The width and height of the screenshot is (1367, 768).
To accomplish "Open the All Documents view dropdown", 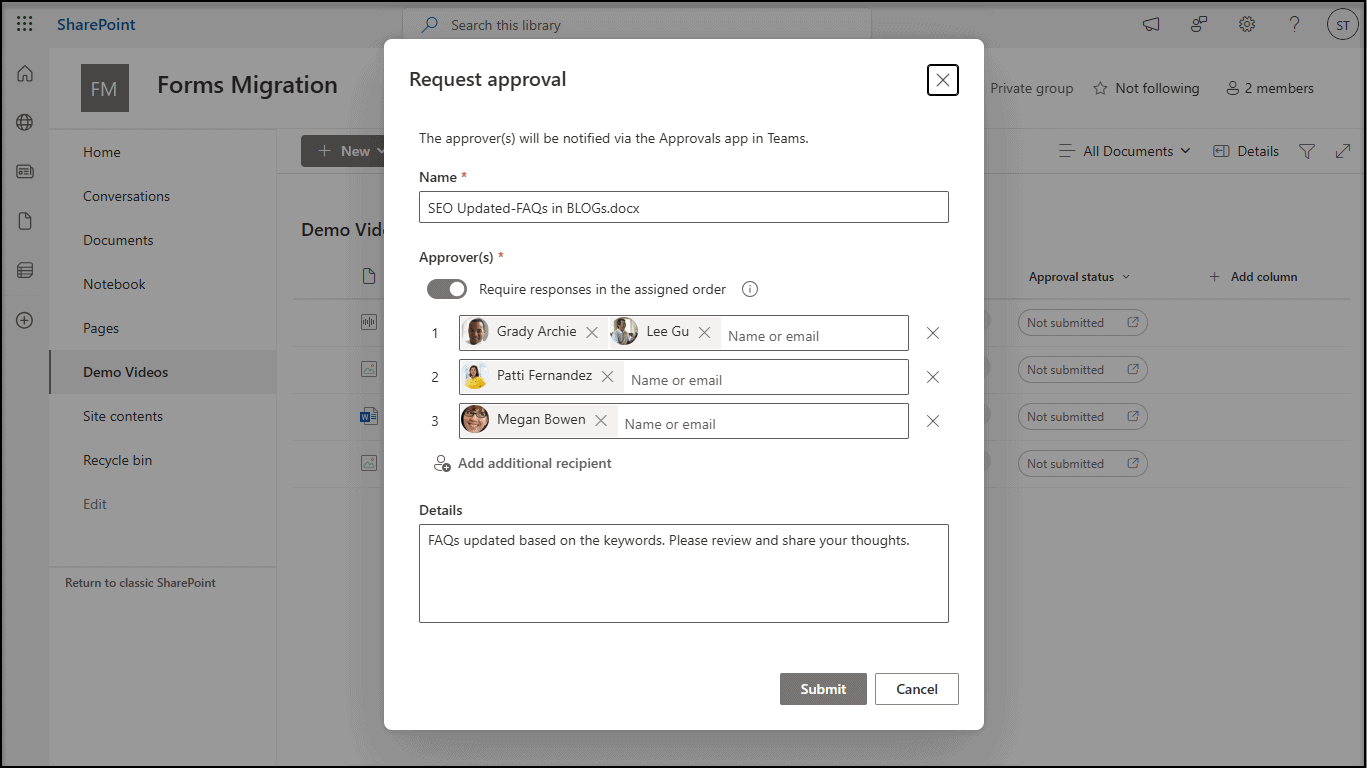I will click(x=1124, y=150).
